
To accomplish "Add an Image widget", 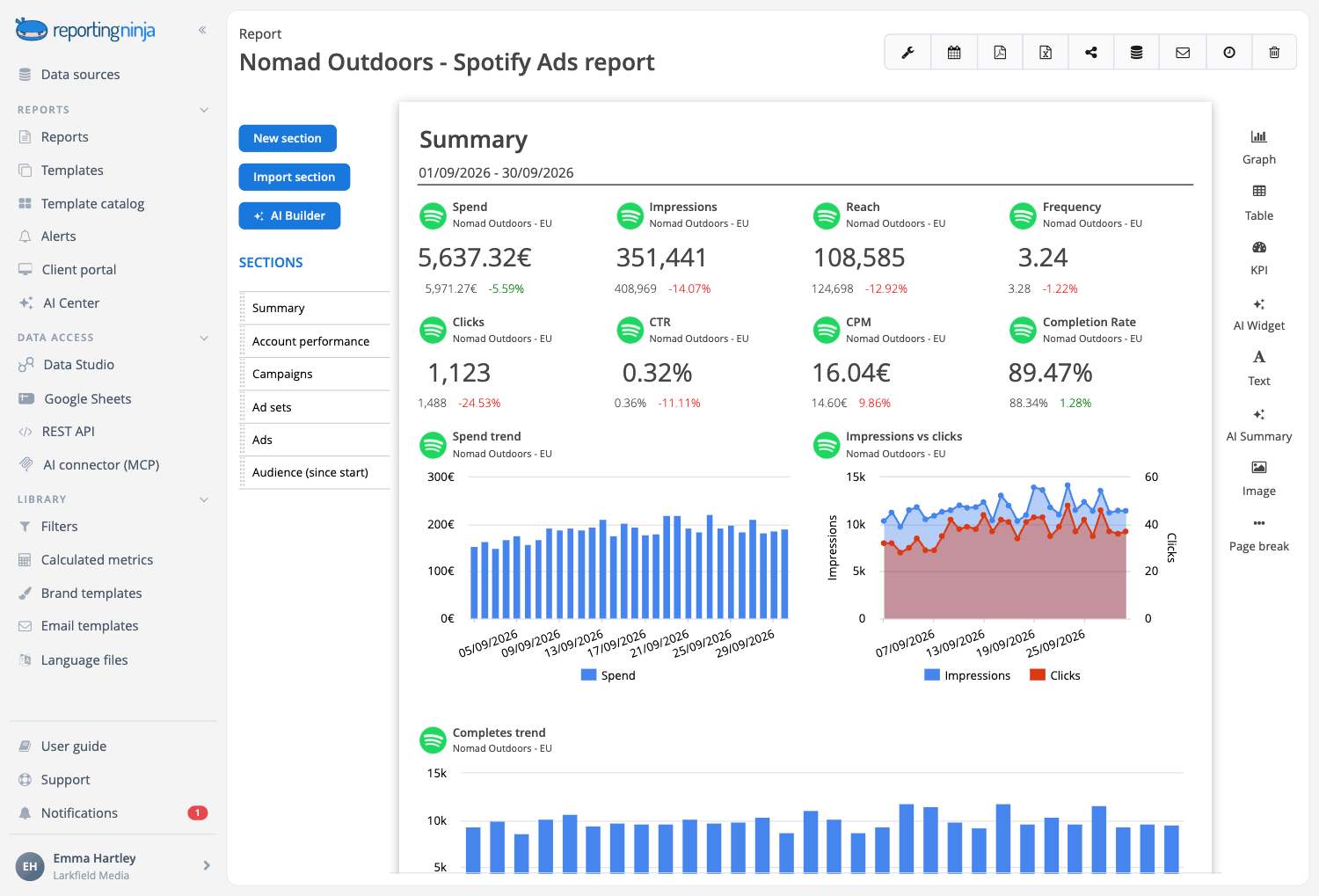I will (x=1259, y=479).
